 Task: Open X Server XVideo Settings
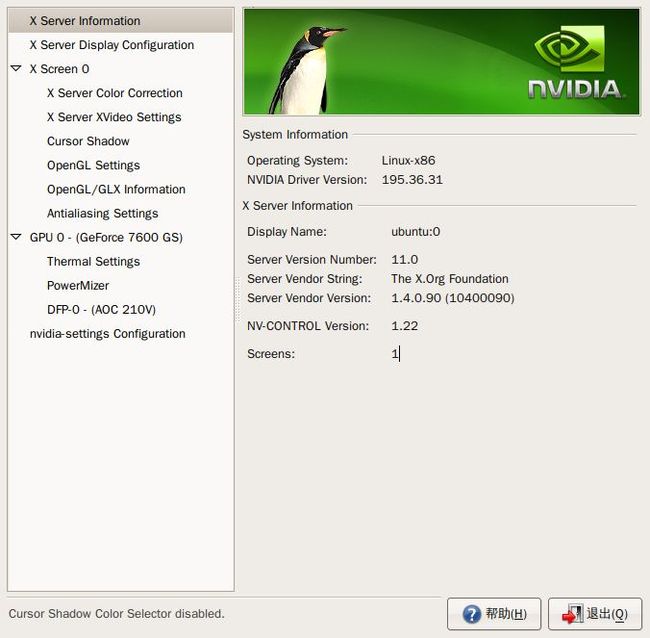coord(114,117)
